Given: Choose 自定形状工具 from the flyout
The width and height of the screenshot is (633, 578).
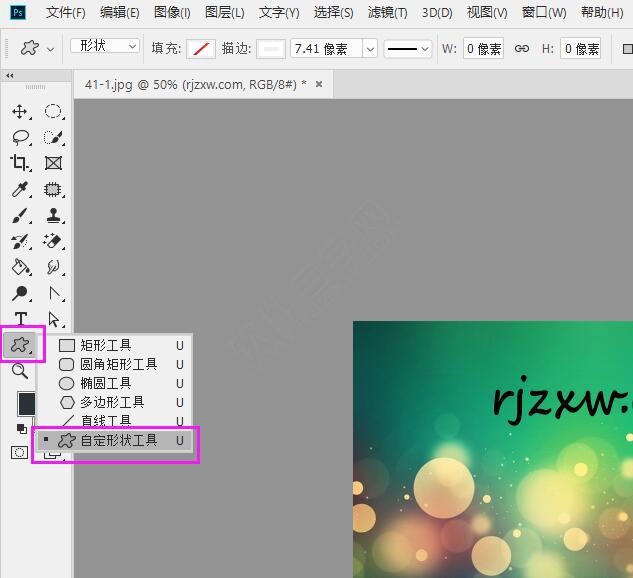Looking at the screenshot, I should (118, 440).
